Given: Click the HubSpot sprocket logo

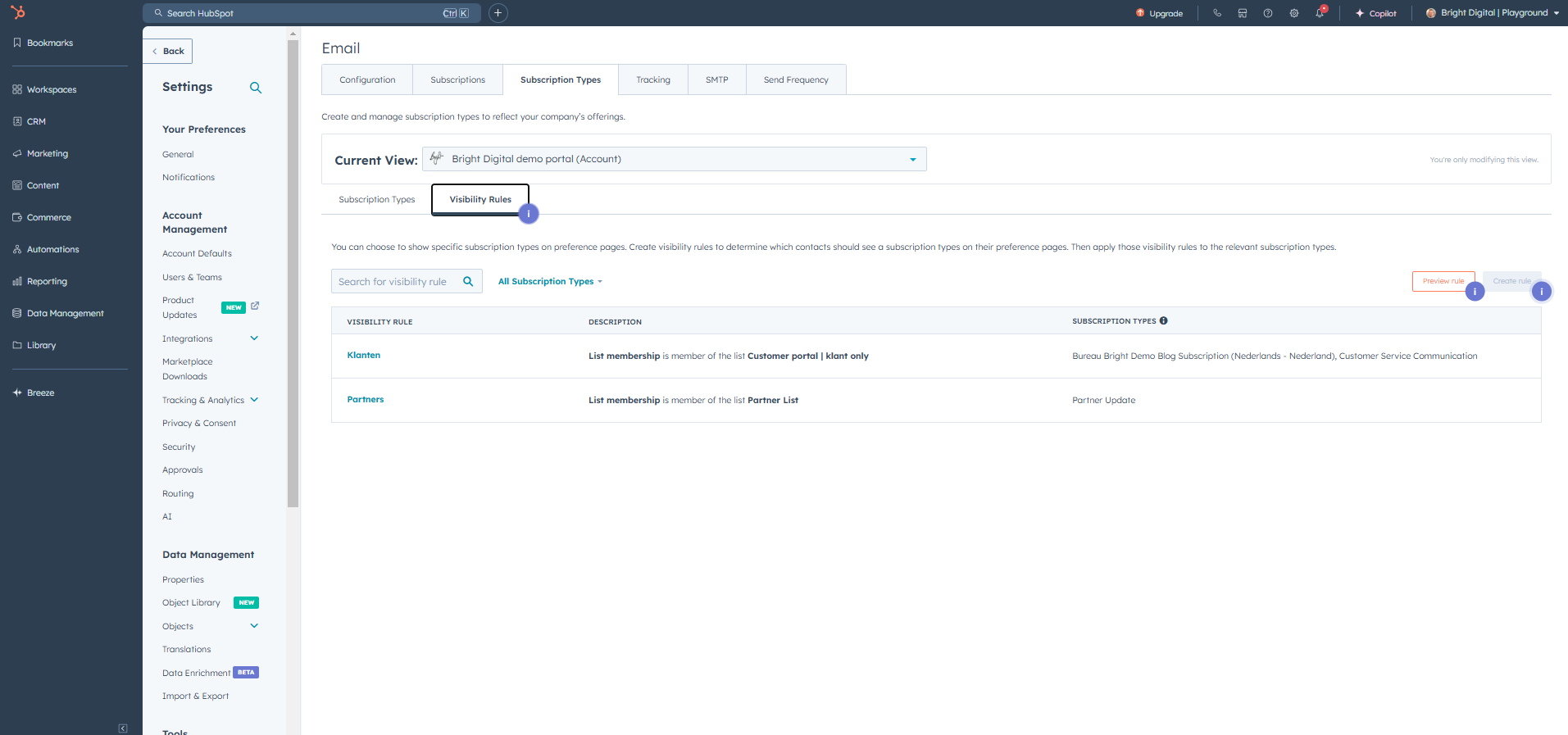Looking at the screenshot, I should pos(17,12).
